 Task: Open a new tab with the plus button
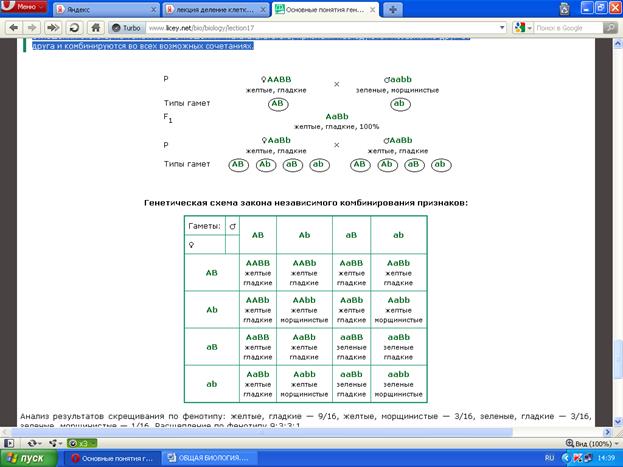click(393, 10)
